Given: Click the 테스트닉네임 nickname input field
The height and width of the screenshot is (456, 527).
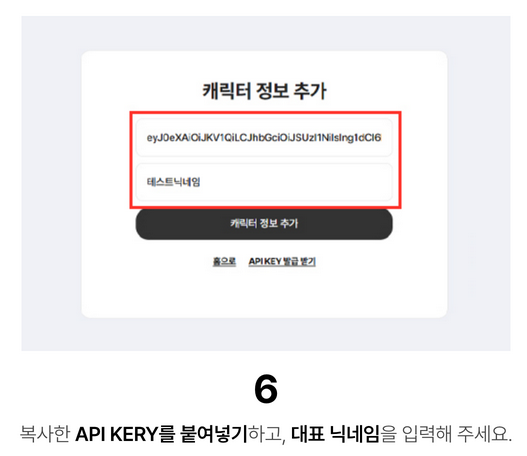Looking at the screenshot, I should (264, 182).
